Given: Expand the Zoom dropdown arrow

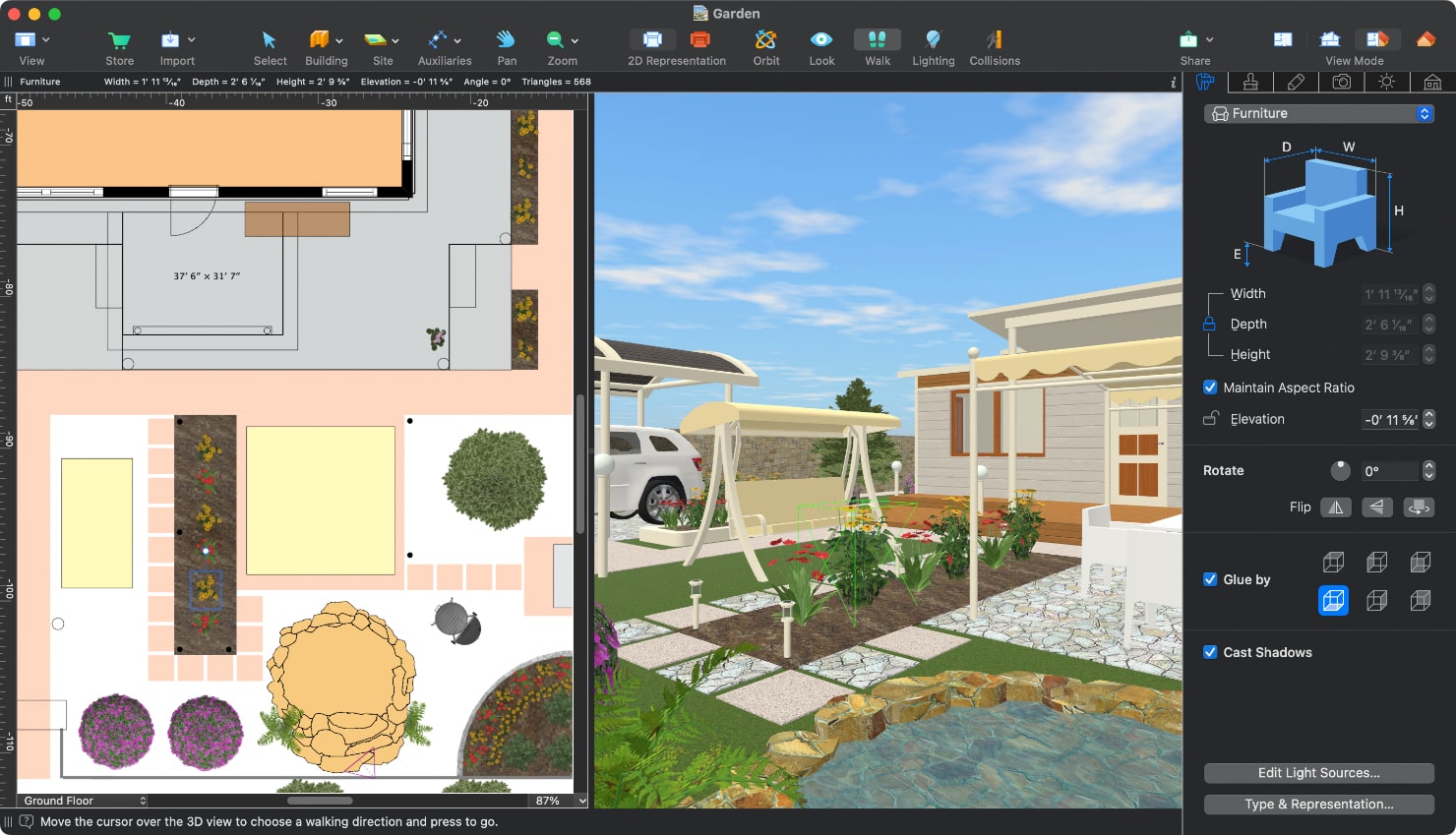Looking at the screenshot, I should [x=575, y=41].
